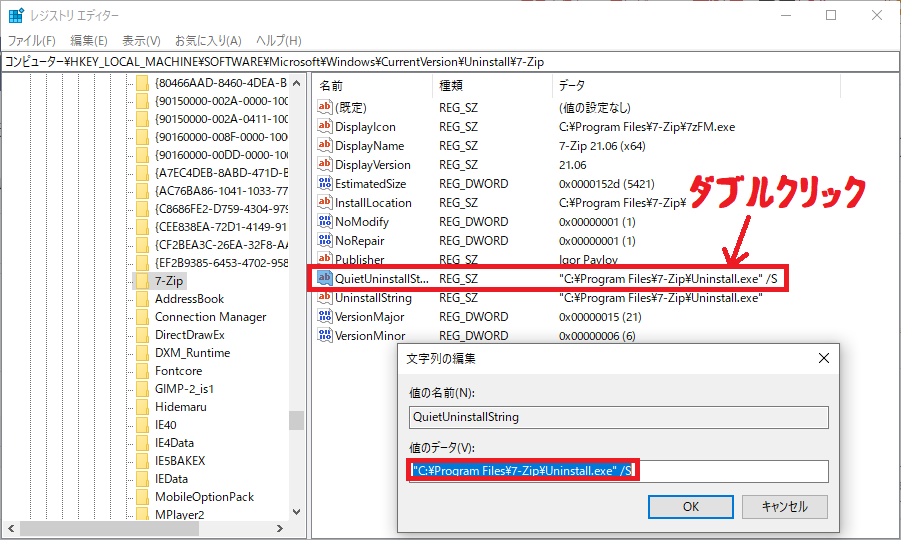
Task: Click the DisplayVersion string value icon
Action: pyautogui.click(x=325, y=164)
